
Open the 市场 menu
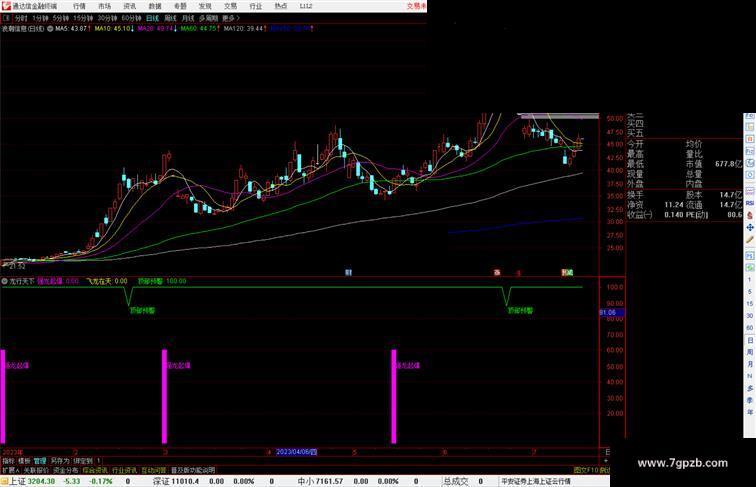104,6
